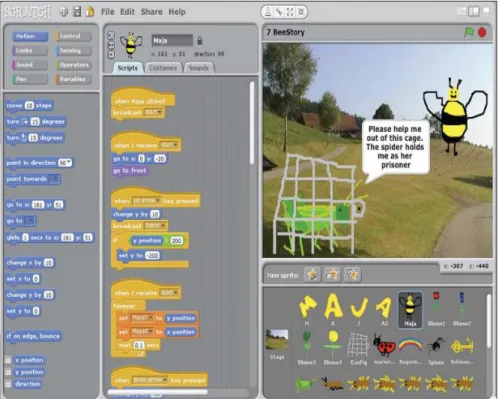
Task: Stop all scripts with the red button
Action: [482, 32]
